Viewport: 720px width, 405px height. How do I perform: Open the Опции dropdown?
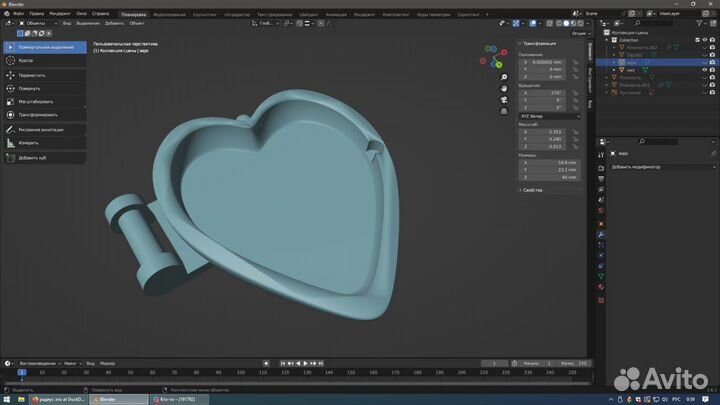[581, 34]
